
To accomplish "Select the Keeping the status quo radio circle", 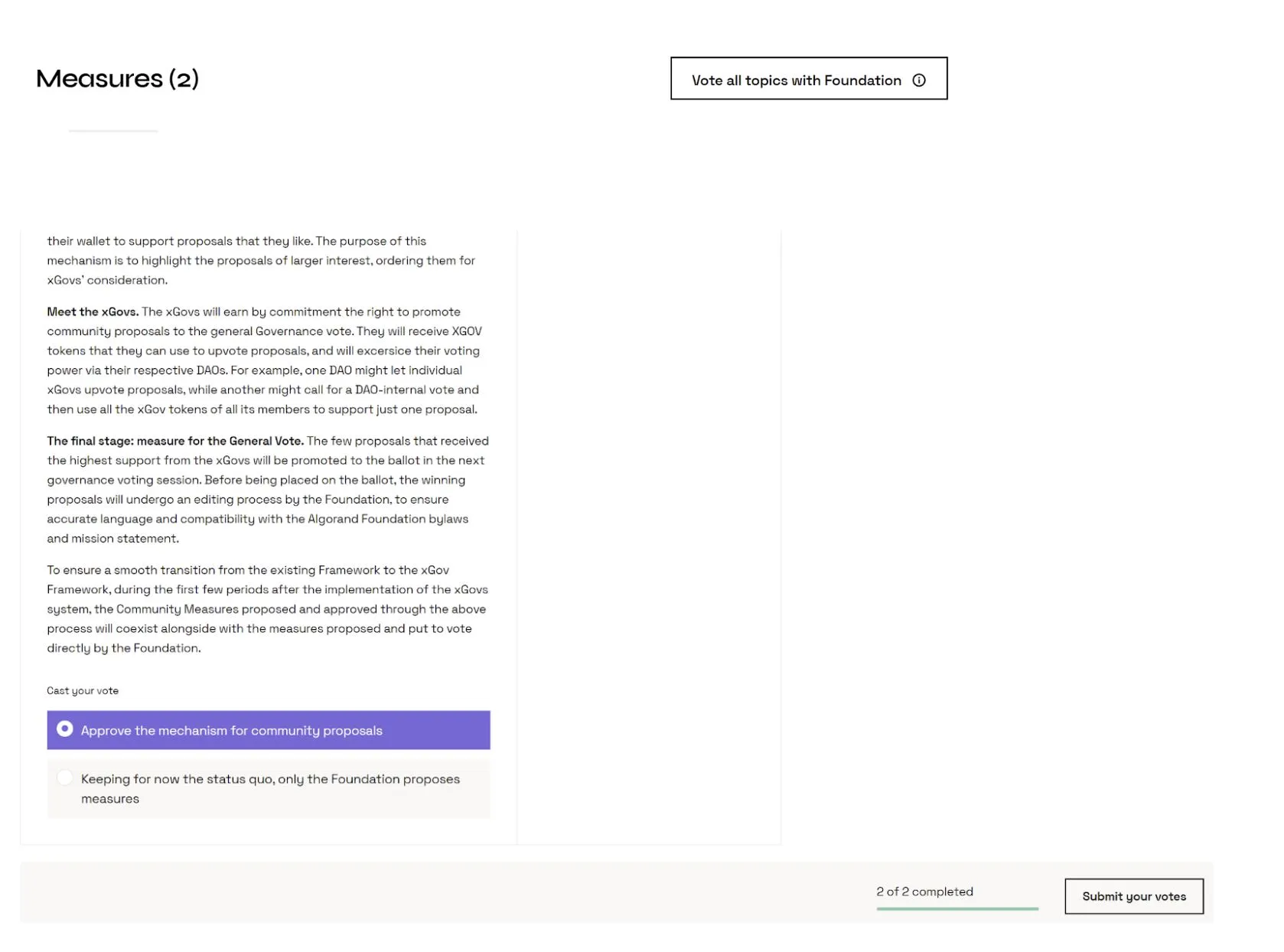I will (x=65, y=778).
